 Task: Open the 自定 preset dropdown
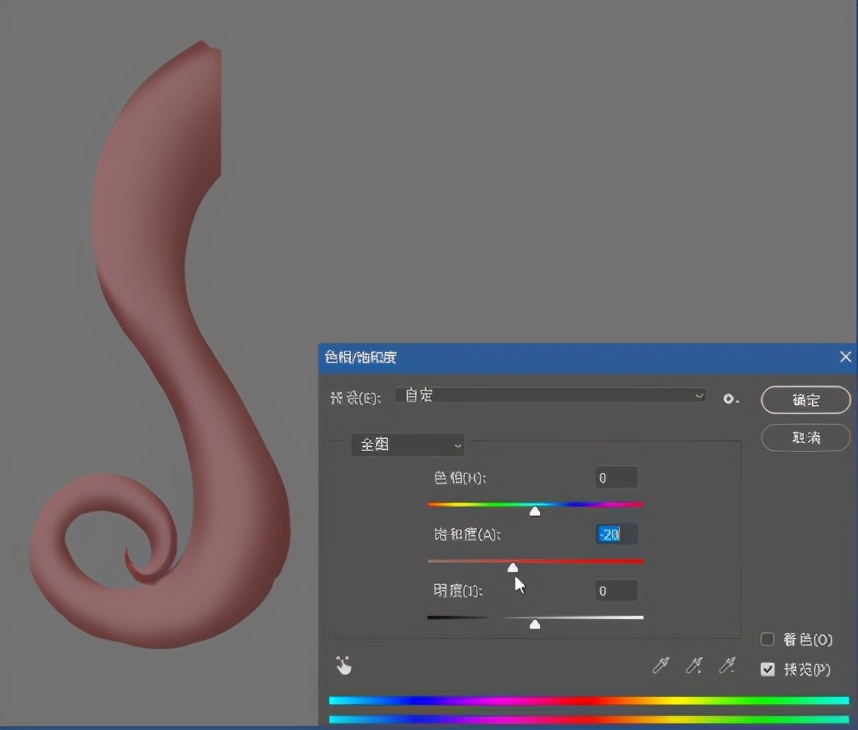[551, 396]
